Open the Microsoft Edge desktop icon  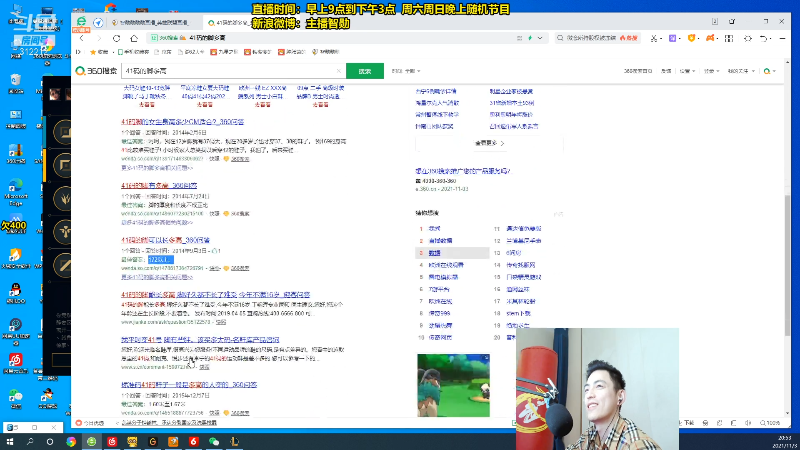pyautogui.click(x=16, y=192)
